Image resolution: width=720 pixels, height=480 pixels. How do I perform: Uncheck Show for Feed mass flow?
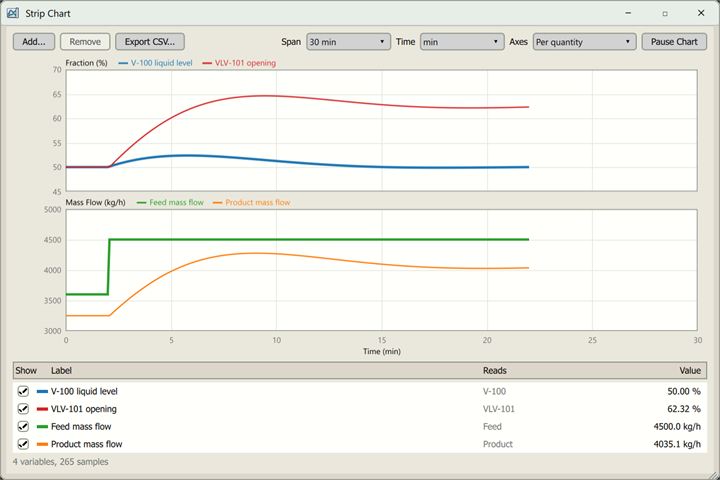tap(23, 426)
